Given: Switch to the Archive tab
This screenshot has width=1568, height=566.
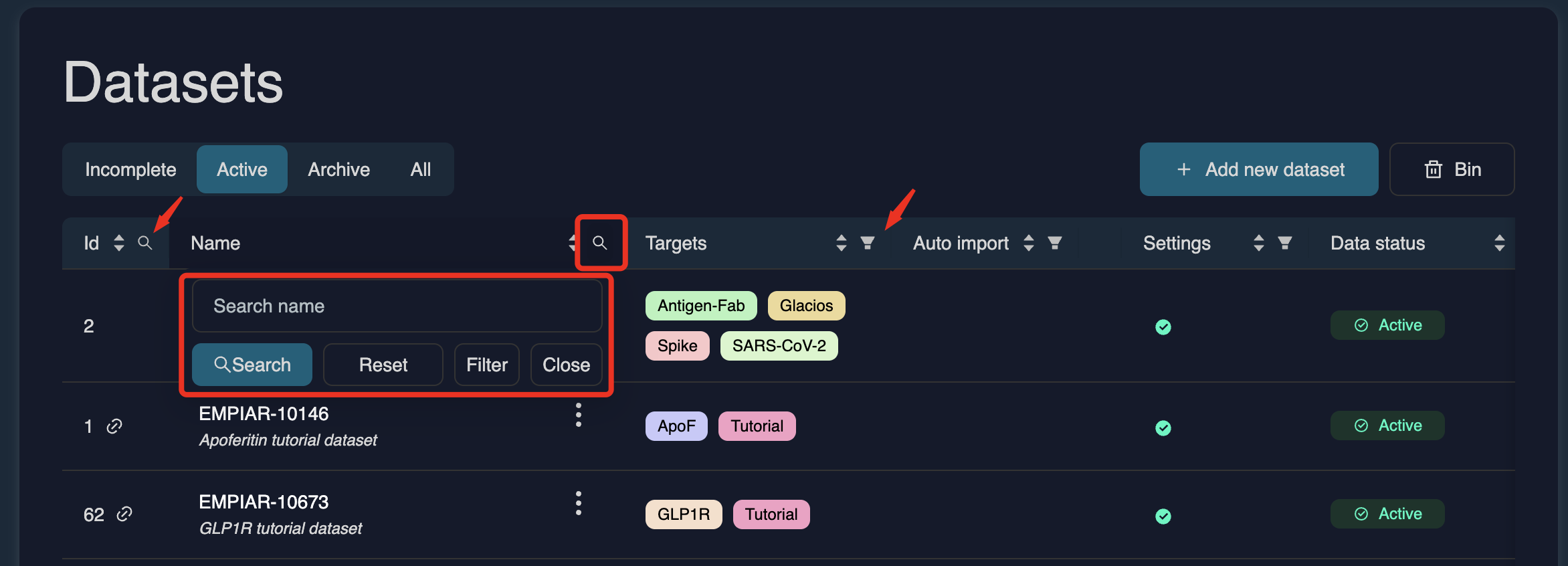Looking at the screenshot, I should (338, 170).
